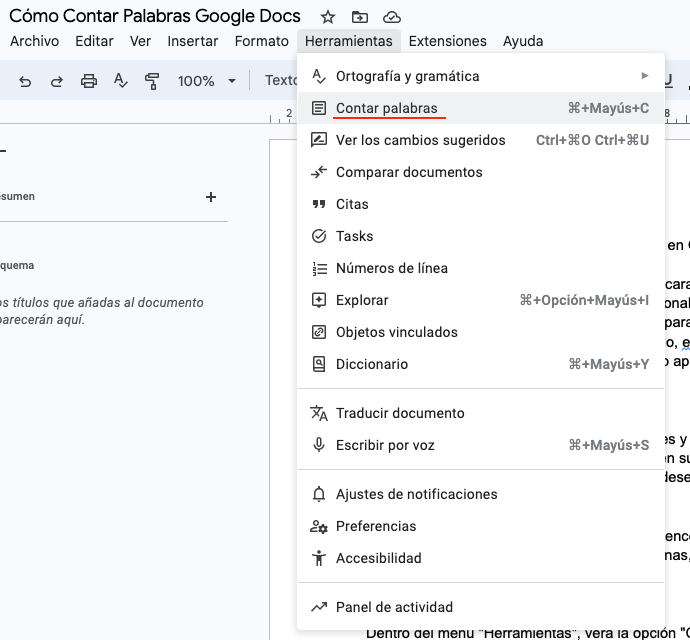Check the cloud save status icon
The image size is (690, 640).
(x=392, y=17)
